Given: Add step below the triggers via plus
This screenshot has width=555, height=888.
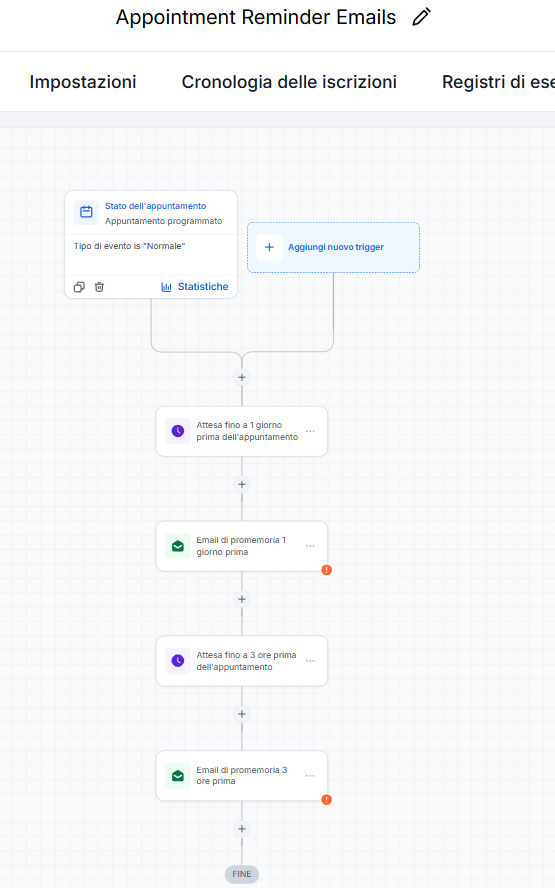Looking at the screenshot, I should pyautogui.click(x=242, y=377).
